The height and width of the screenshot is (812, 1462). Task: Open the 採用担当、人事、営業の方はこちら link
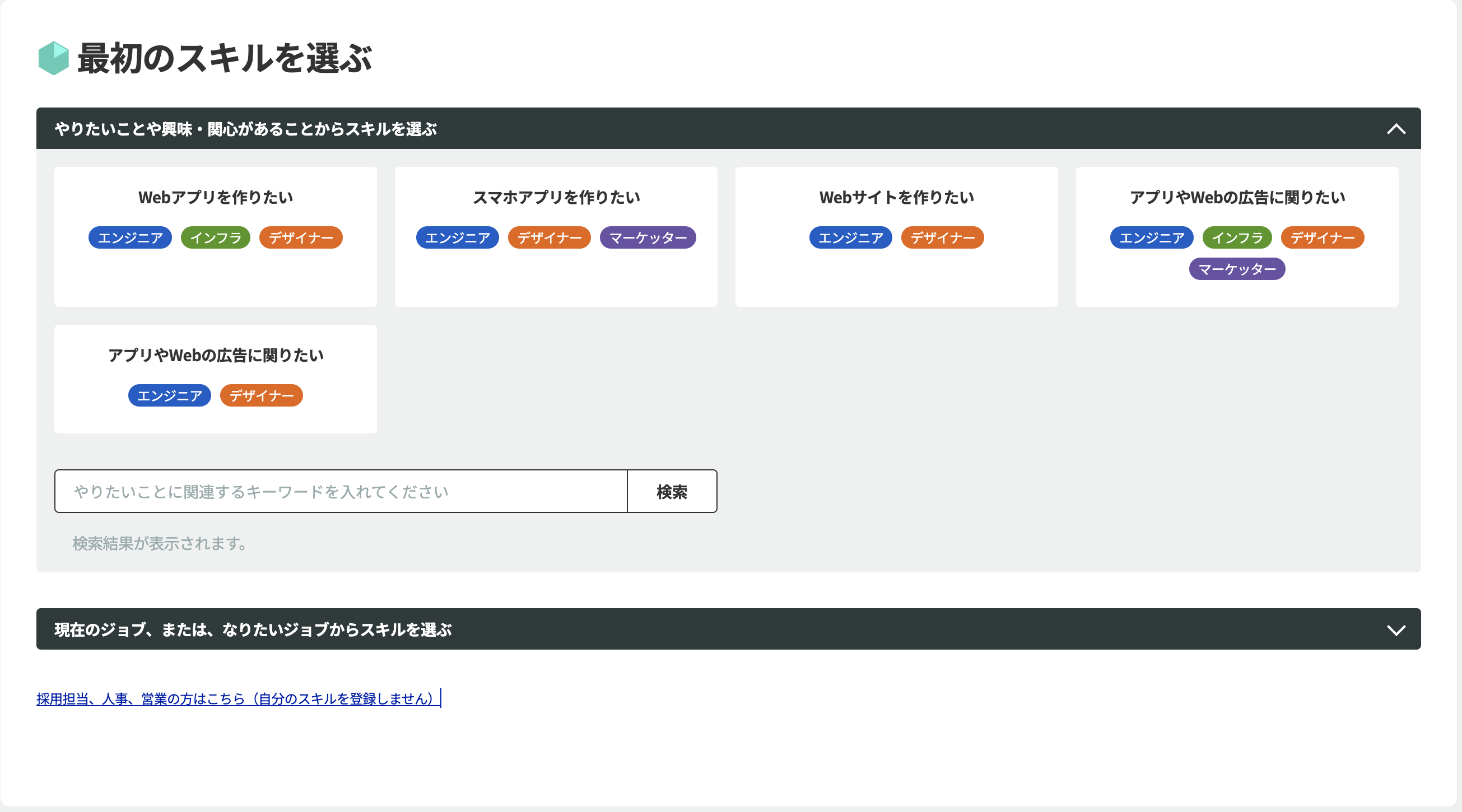[236, 698]
